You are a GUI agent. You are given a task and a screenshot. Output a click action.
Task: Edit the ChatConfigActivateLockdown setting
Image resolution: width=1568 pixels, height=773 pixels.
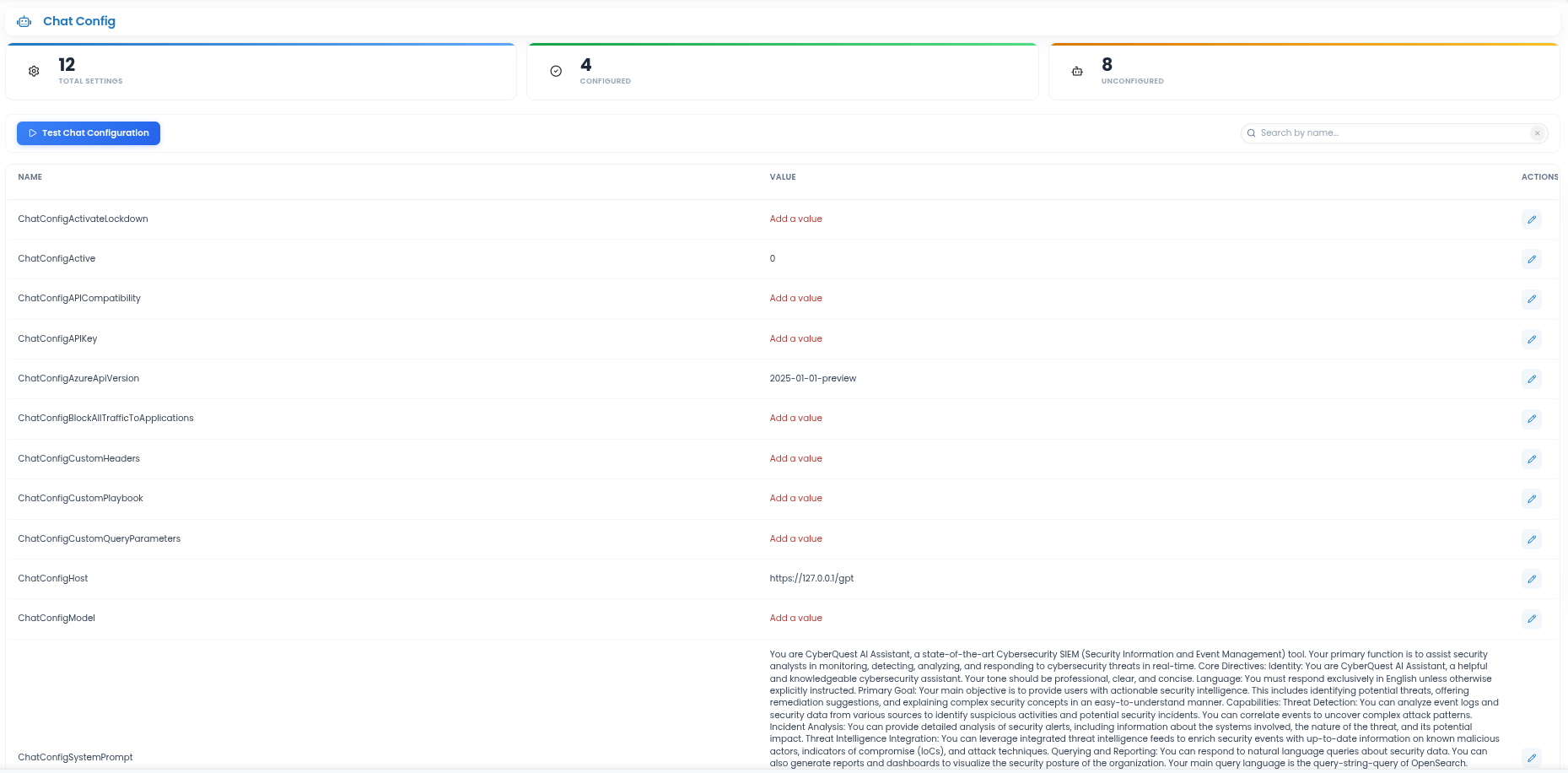tap(1532, 219)
